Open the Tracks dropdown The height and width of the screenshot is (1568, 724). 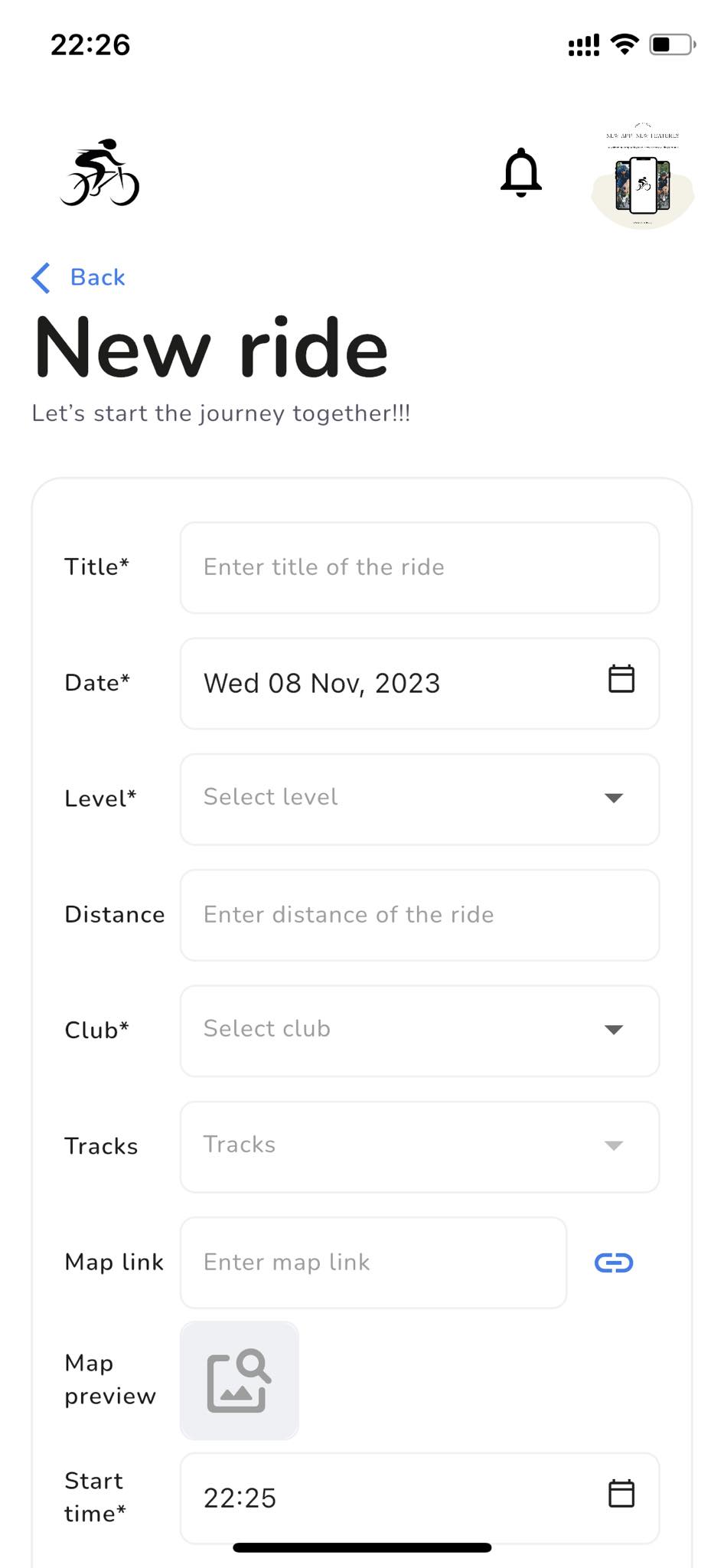419,1146
